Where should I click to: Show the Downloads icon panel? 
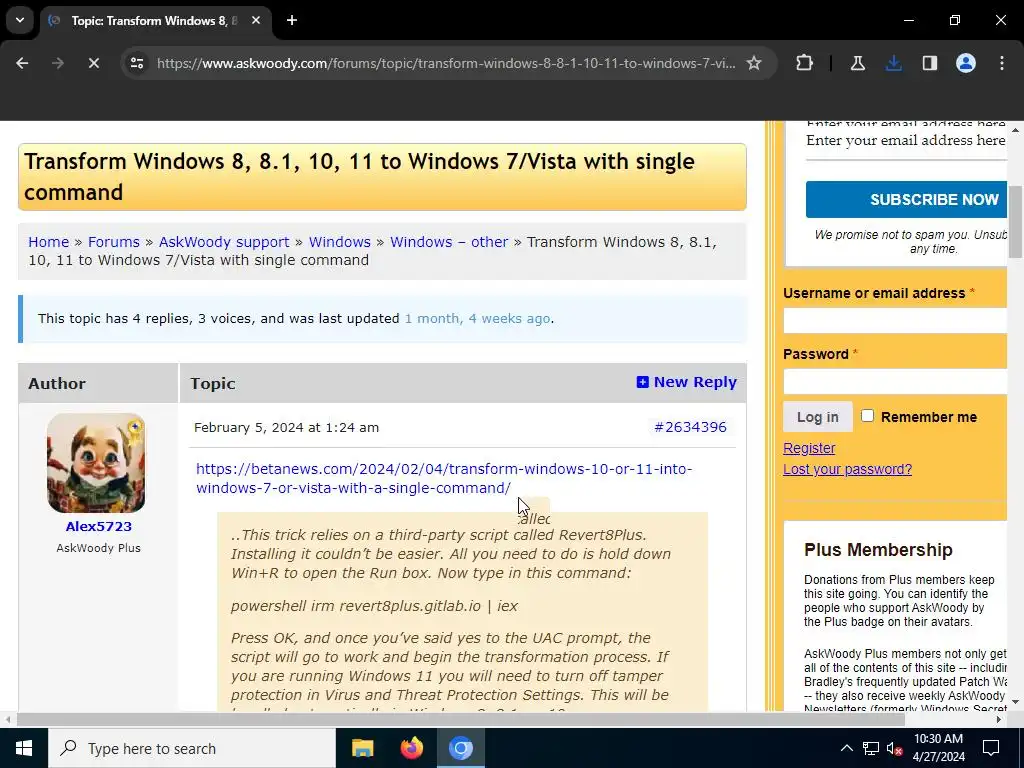coord(893,63)
